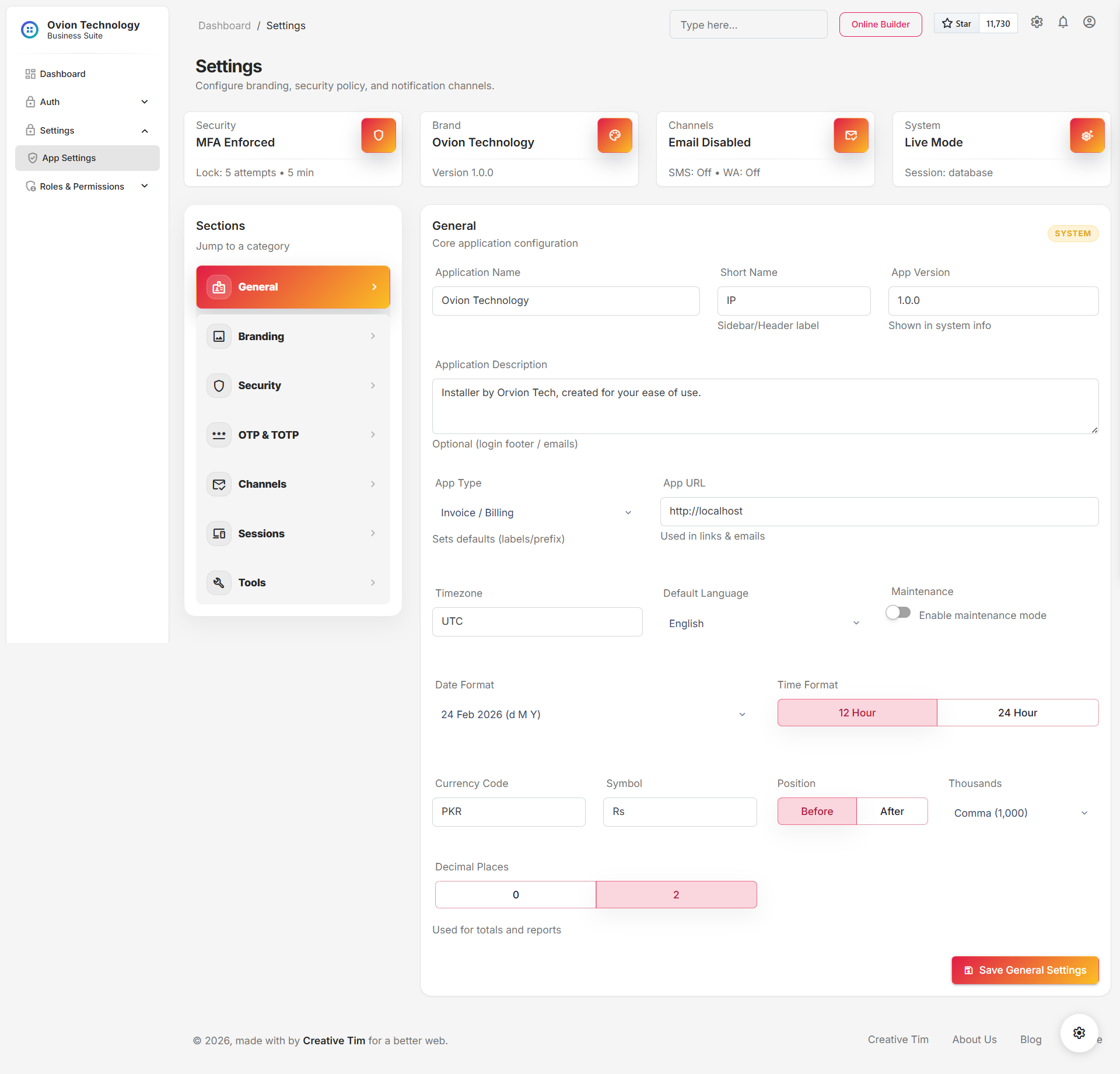Enable maintenance mode

pos(898,612)
